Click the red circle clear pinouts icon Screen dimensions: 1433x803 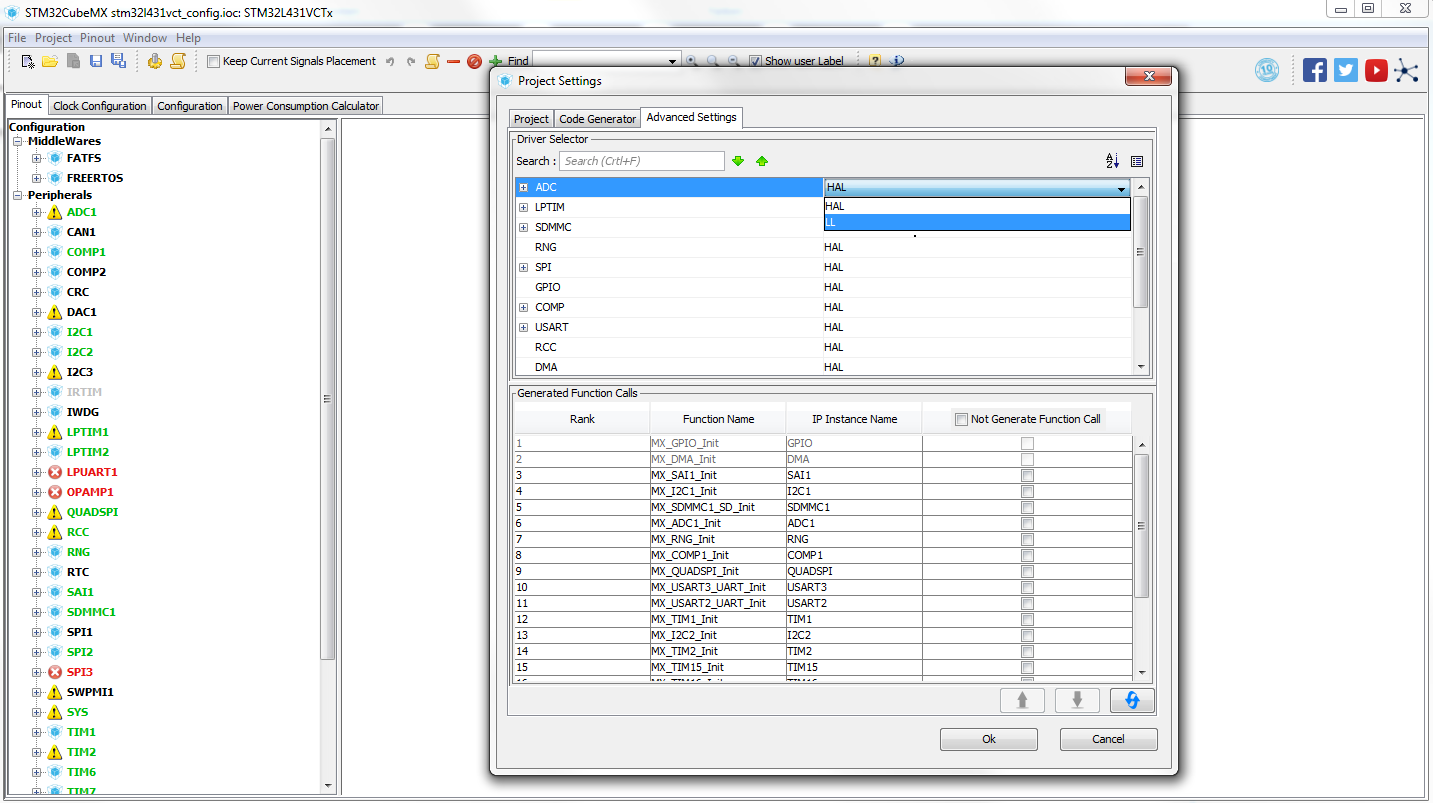474,61
